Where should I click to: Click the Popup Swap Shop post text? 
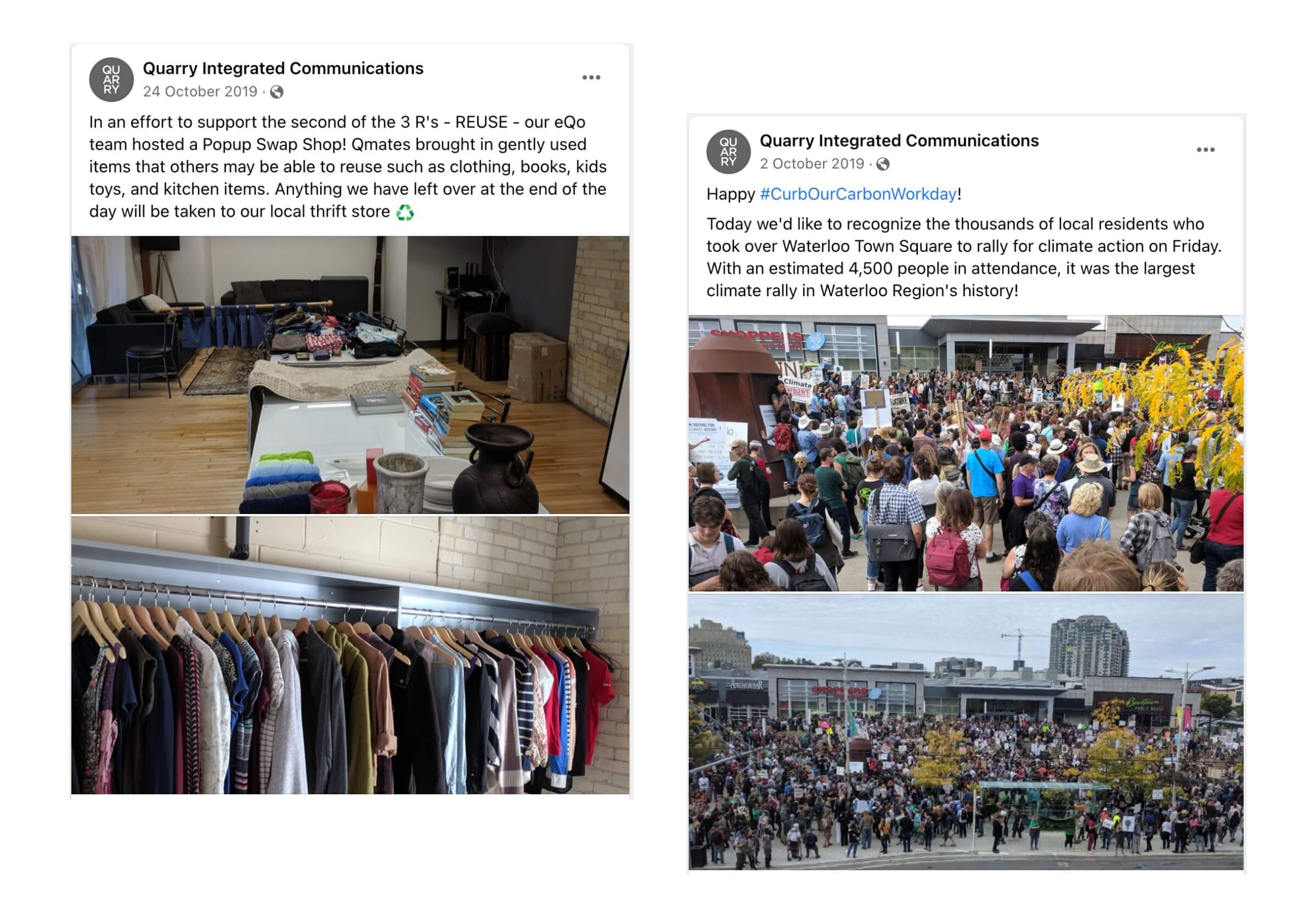coord(348,167)
